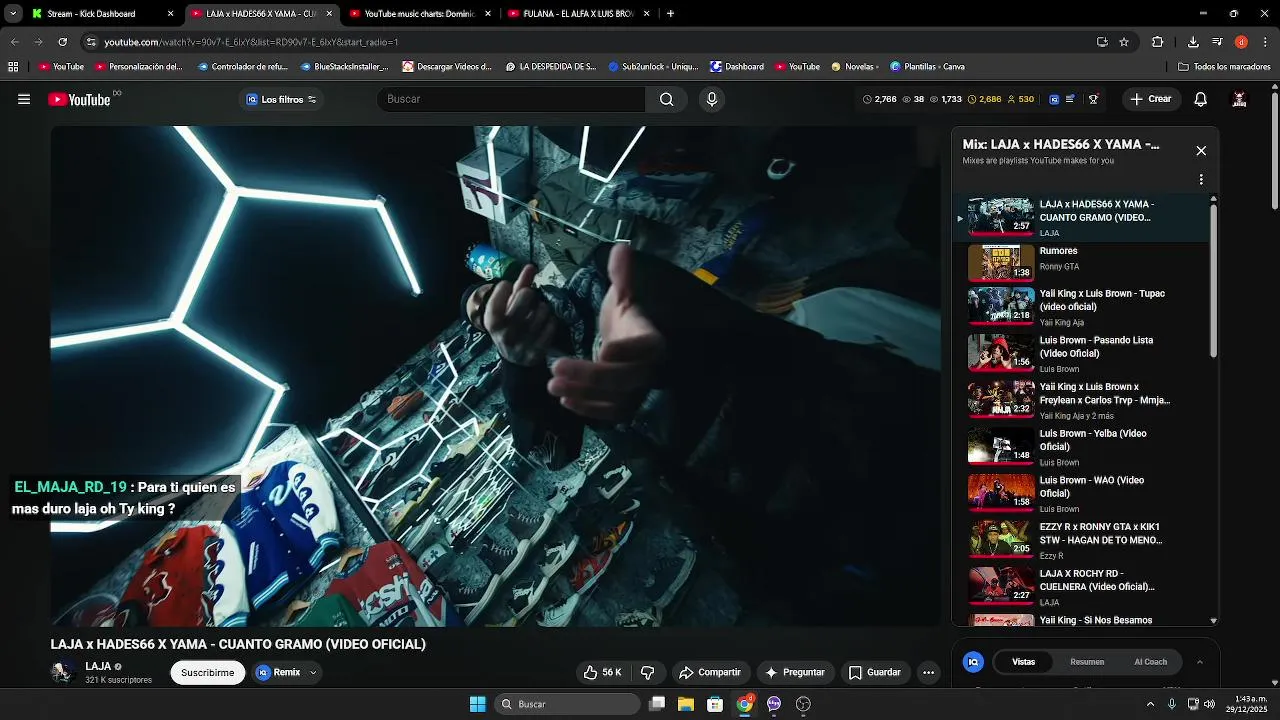This screenshot has width=1280, height=720.
Task: Select the Vistas tab
Action: [1023, 662]
